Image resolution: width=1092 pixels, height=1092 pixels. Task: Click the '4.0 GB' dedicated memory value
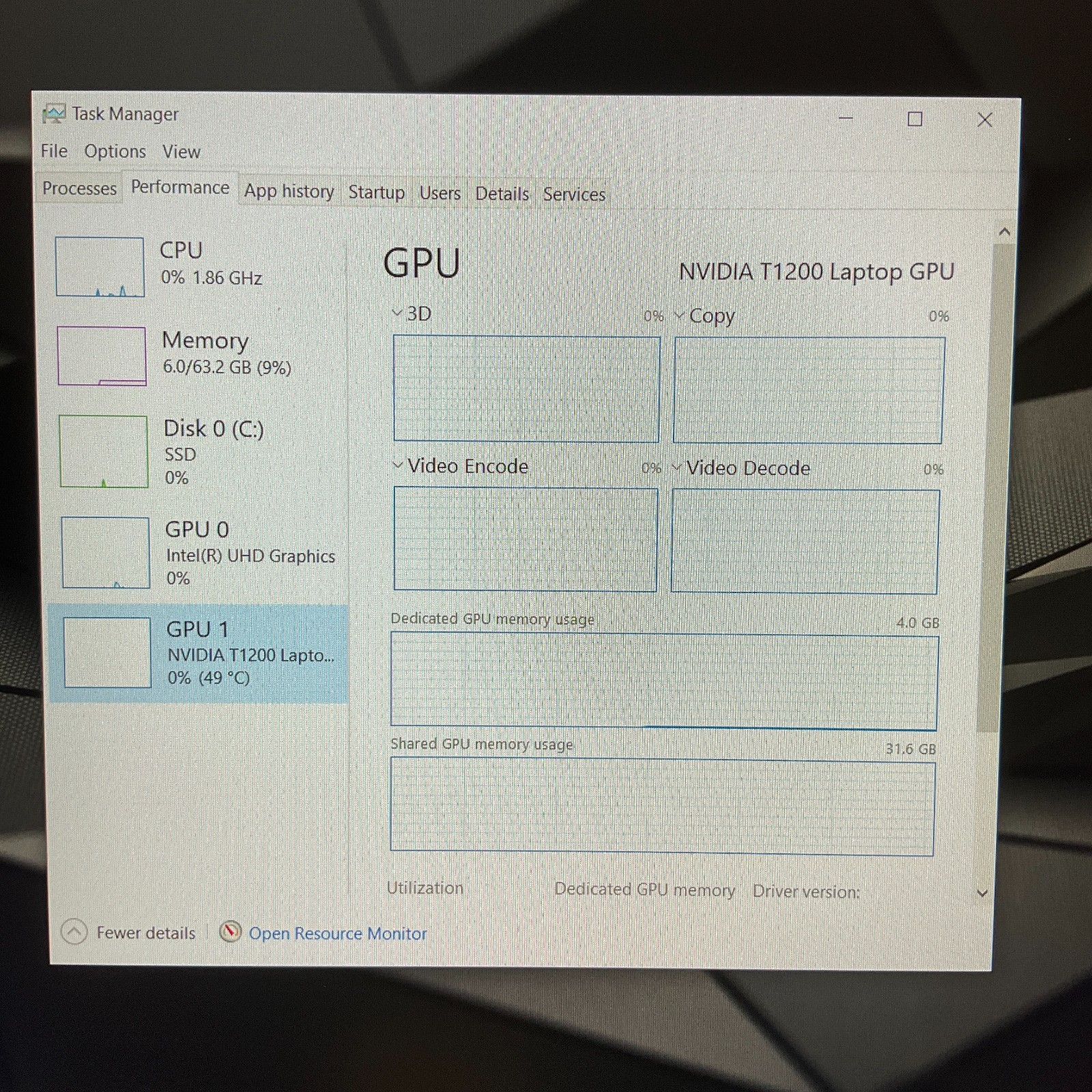click(918, 622)
